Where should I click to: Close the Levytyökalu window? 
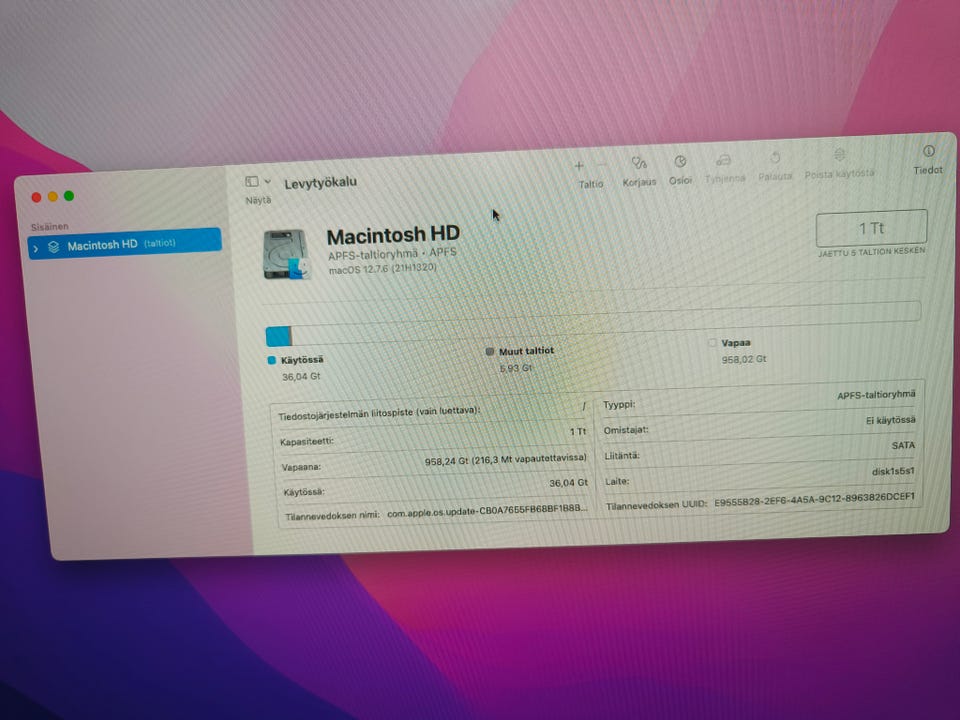pyautogui.click(x=36, y=197)
